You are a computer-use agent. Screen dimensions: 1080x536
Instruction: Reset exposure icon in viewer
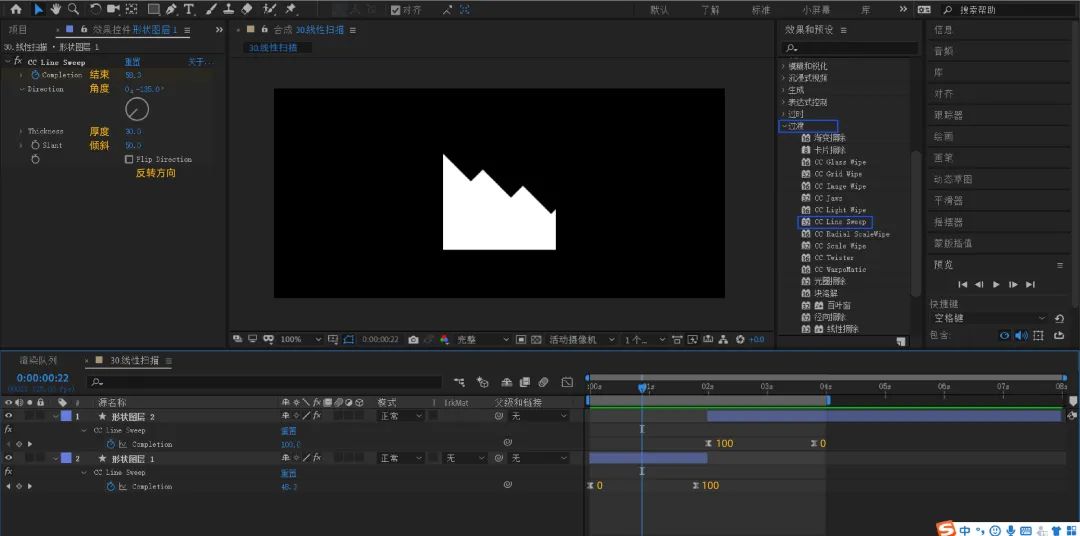tap(740, 340)
